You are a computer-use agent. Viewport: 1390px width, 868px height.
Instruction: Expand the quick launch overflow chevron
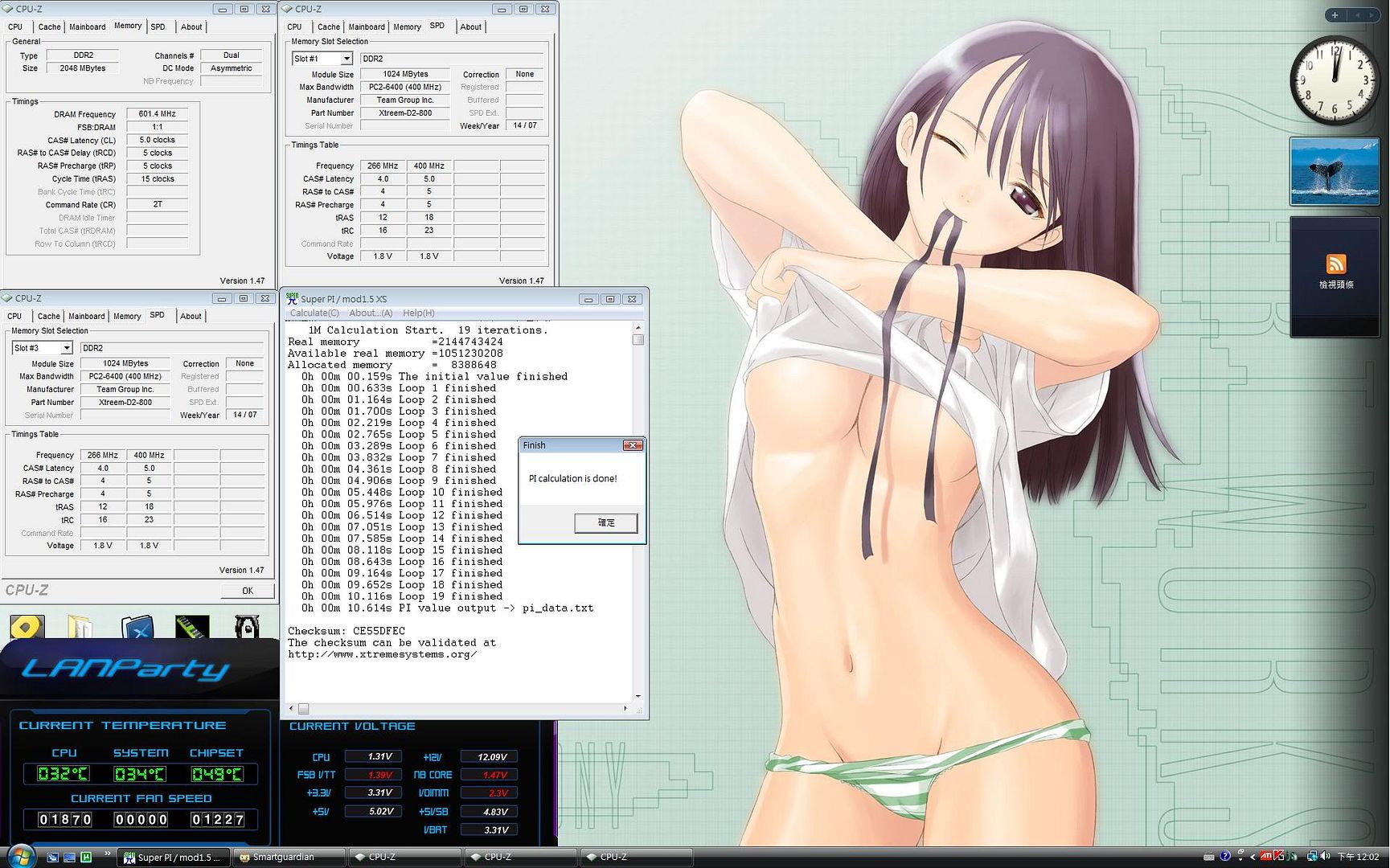[108, 854]
